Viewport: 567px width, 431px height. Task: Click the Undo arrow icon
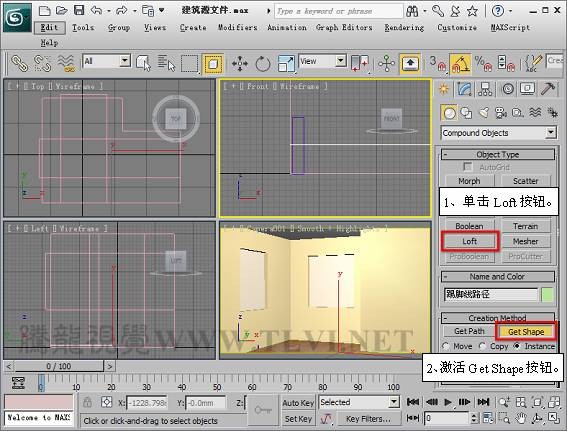(96, 10)
